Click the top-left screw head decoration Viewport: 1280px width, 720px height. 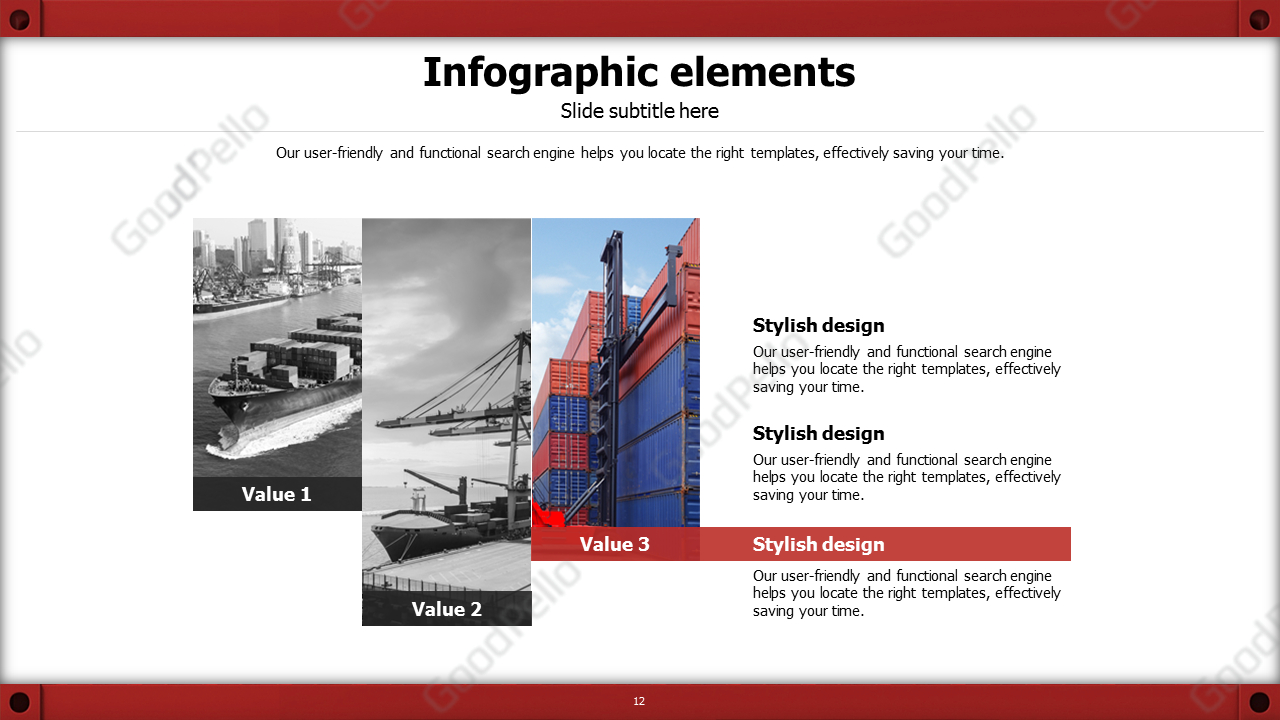[22, 17]
